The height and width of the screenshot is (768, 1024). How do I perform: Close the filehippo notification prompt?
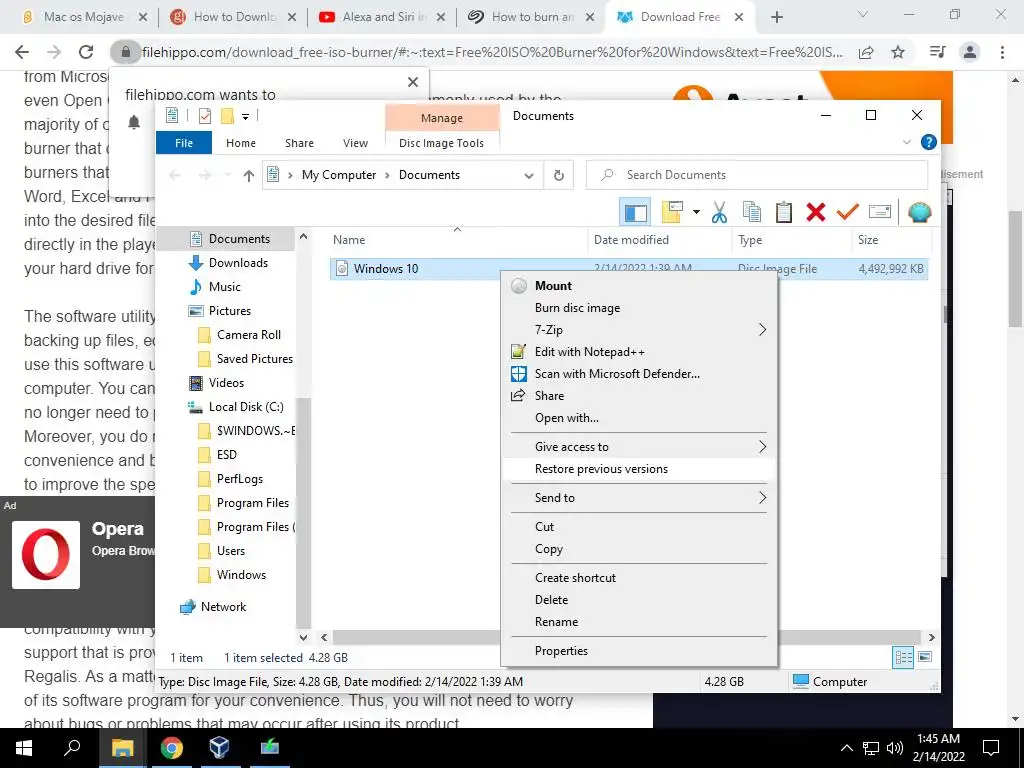(x=413, y=82)
